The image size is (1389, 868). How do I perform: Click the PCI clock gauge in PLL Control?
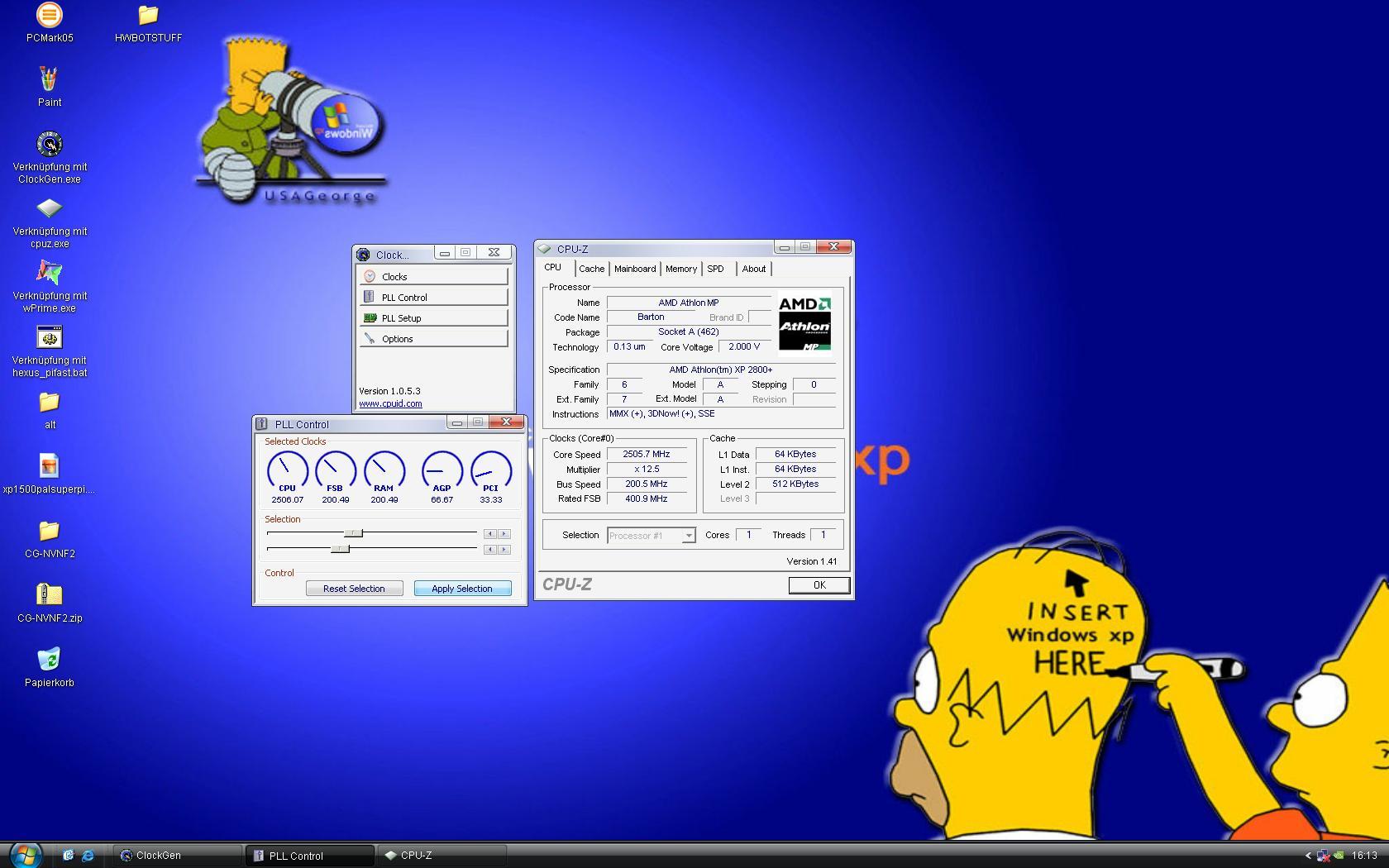pos(490,473)
